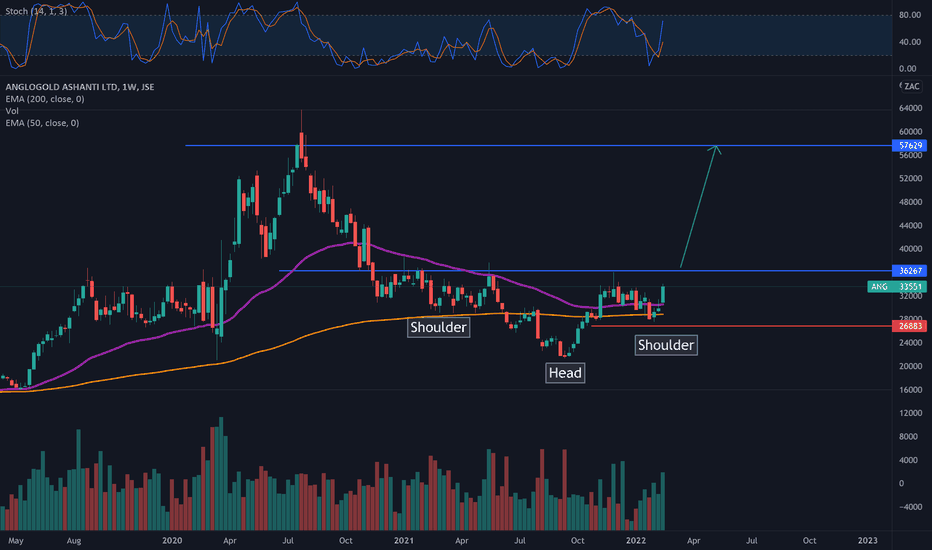Select the left Shoulder annotation under 2021
Viewport: 932px width, 550px height.
pyautogui.click(x=439, y=327)
